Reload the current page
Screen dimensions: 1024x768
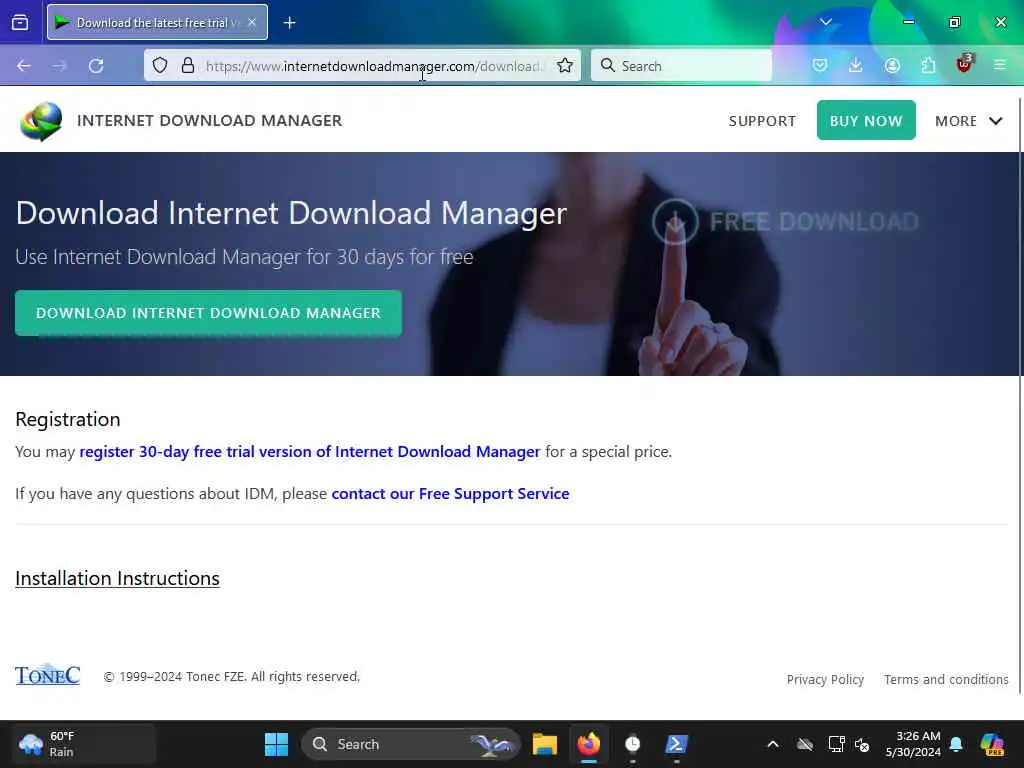(x=96, y=66)
